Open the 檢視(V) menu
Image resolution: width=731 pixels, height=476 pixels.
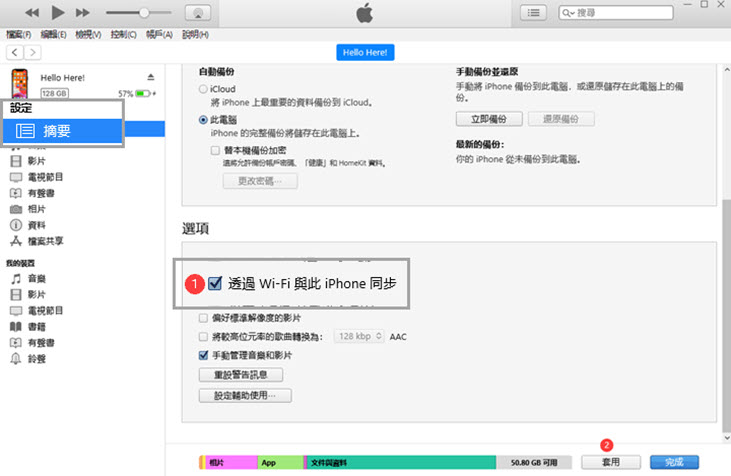tap(88, 34)
